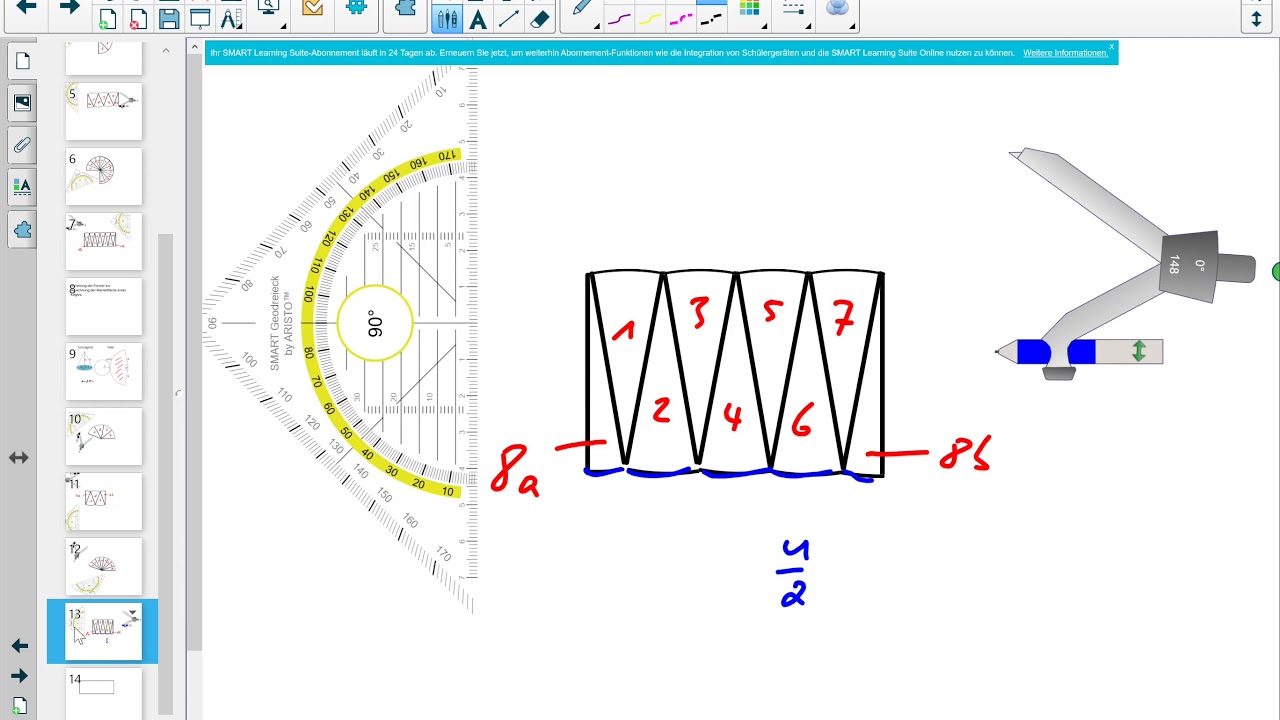This screenshot has height=720, width=1280.
Task: Select page 8 thumbnail
Action: click(104, 306)
